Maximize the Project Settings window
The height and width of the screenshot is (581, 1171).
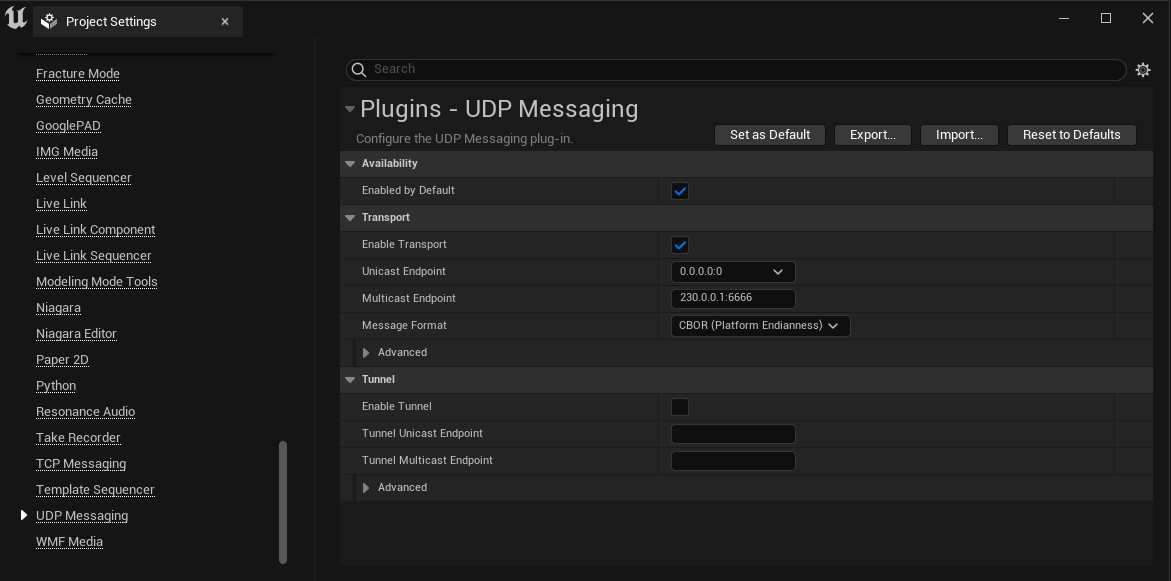(1106, 19)
